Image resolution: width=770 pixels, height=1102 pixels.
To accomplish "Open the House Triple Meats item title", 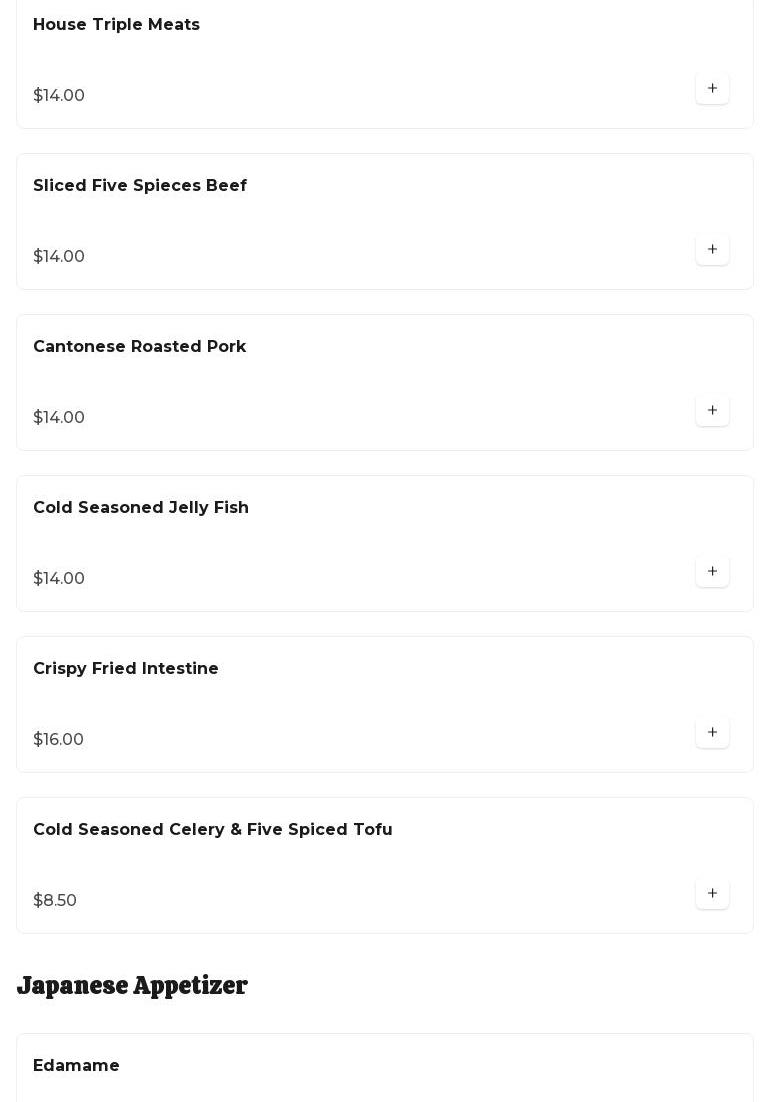I will click(x=116, y=25).
